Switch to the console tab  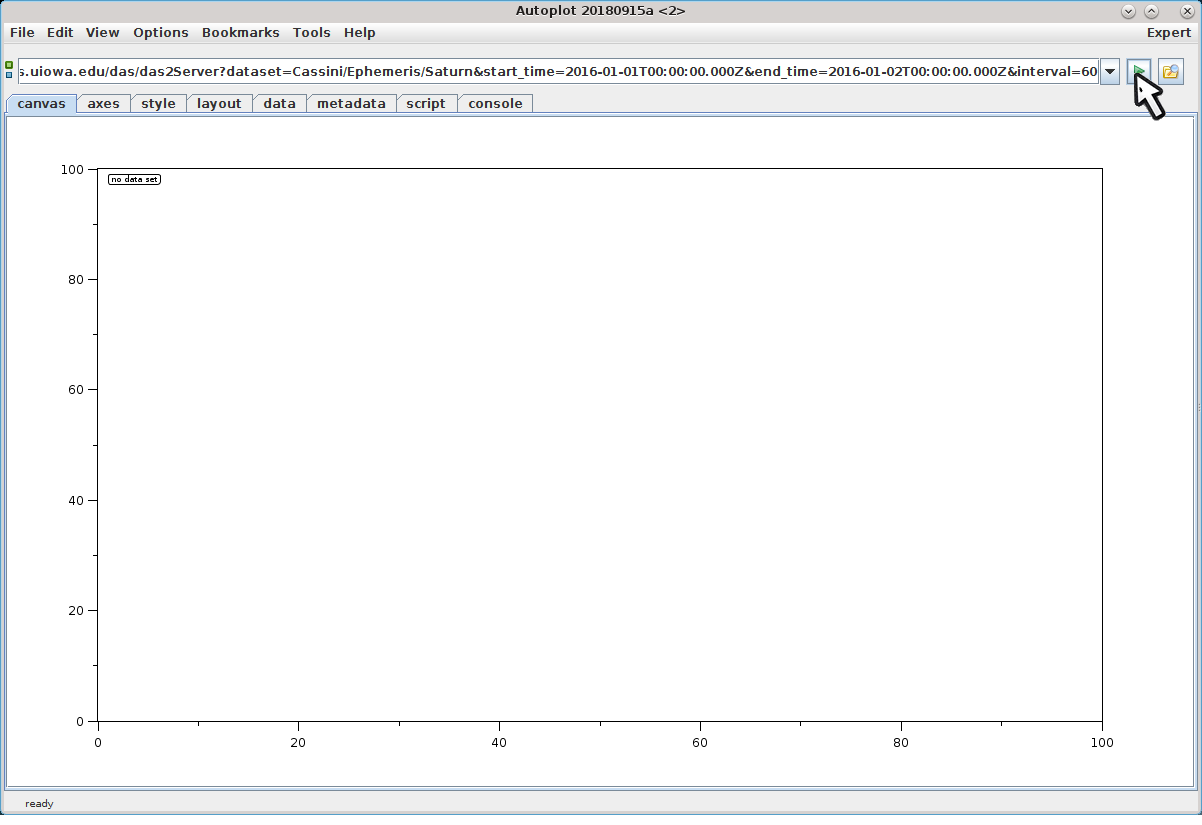click(495, 104)
